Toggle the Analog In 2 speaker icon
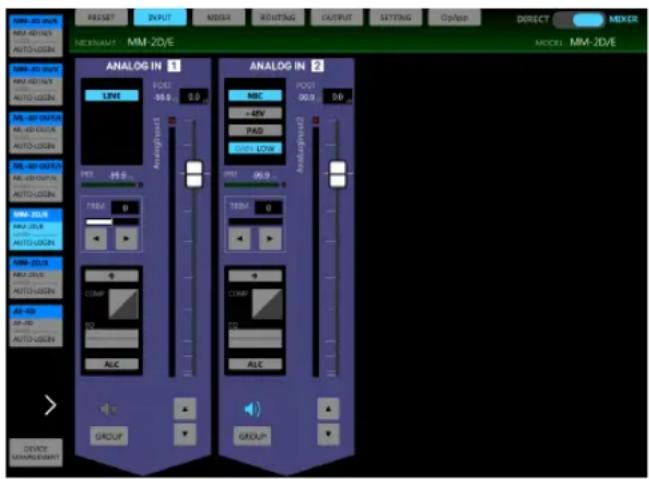Image resolution: width=649 pixels, height=479 pixels. (252, 409)
